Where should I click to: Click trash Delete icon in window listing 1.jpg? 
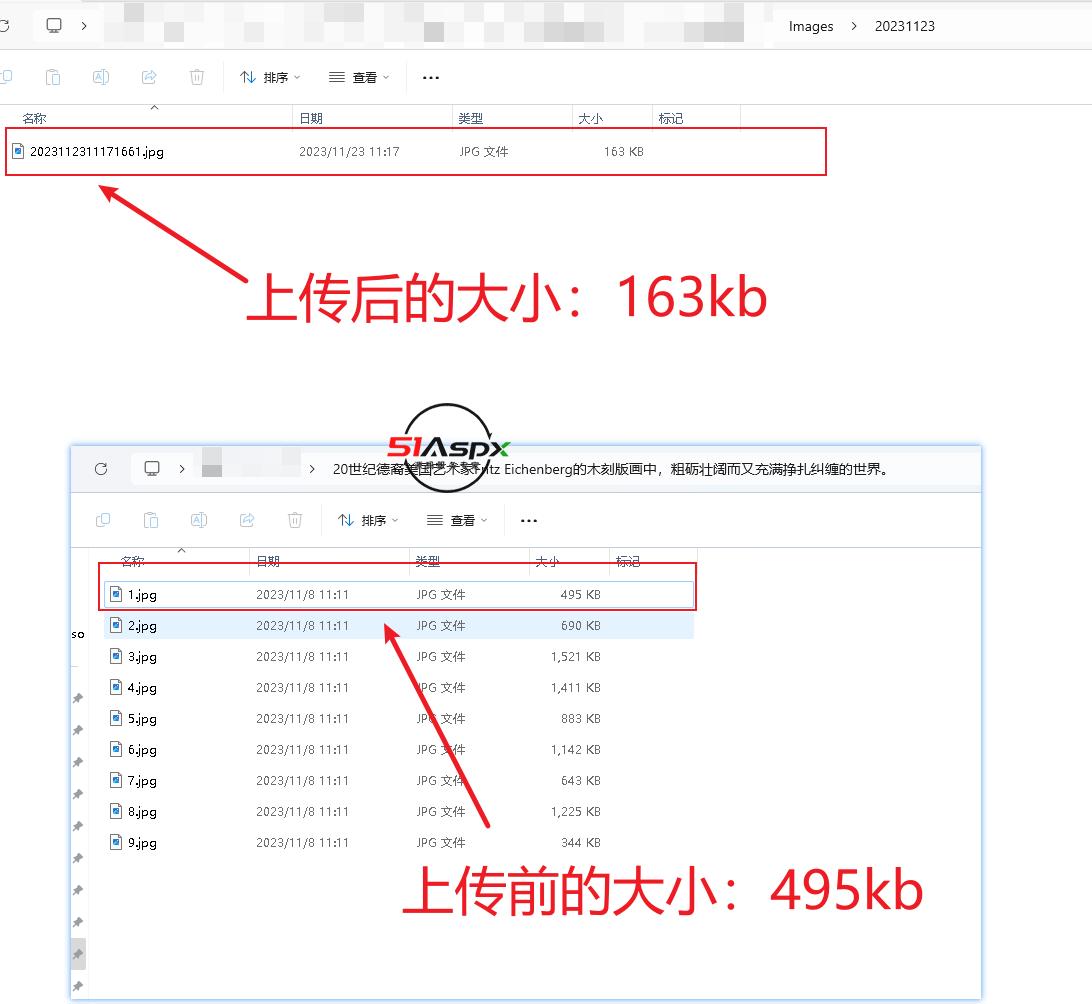[x=295, y=520]
